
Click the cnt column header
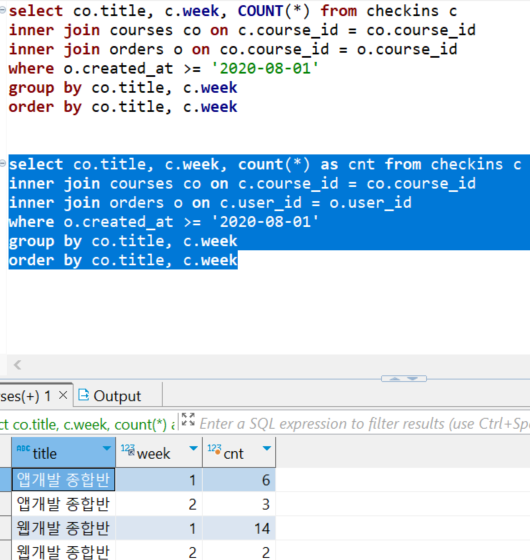point(239,452)
